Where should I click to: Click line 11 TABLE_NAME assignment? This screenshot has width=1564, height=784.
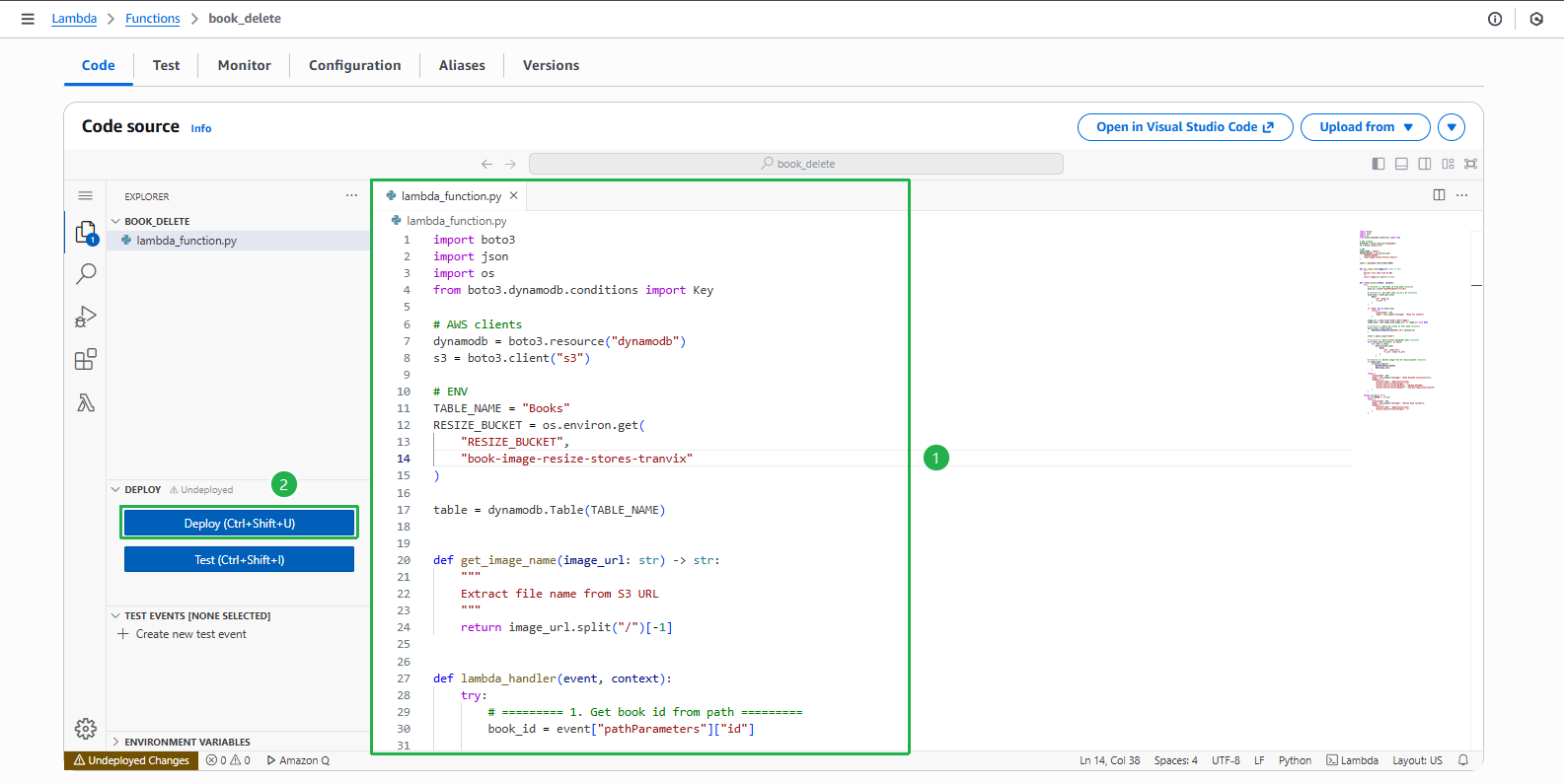click(501, 408)
